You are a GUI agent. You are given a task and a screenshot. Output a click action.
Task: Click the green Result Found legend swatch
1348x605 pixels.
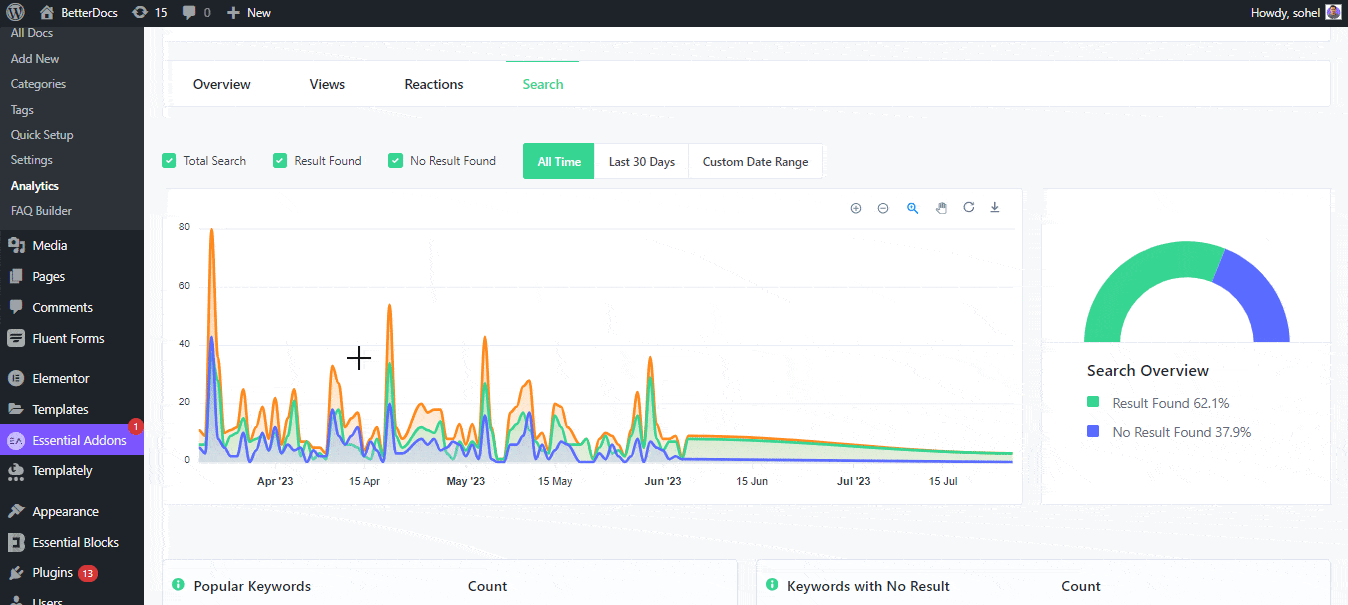coord(1094,403)
